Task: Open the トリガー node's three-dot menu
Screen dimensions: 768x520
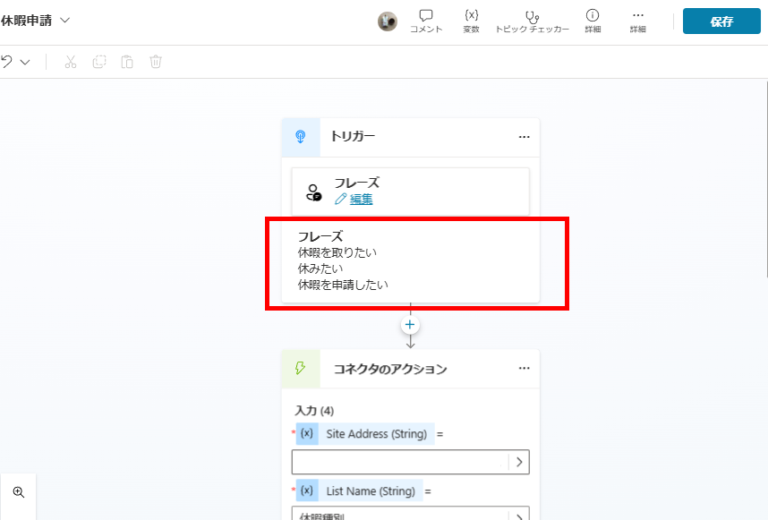Action: (x=524, y=137)
